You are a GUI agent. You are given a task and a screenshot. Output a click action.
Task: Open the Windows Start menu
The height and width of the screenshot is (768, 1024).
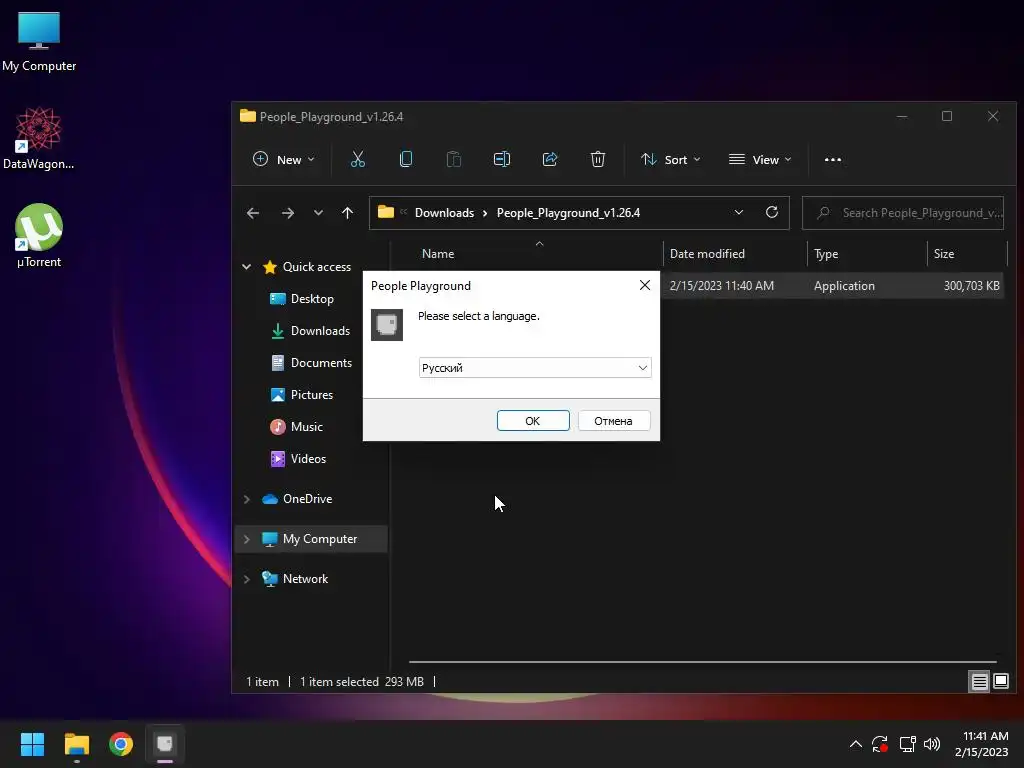tap(32, 744)
